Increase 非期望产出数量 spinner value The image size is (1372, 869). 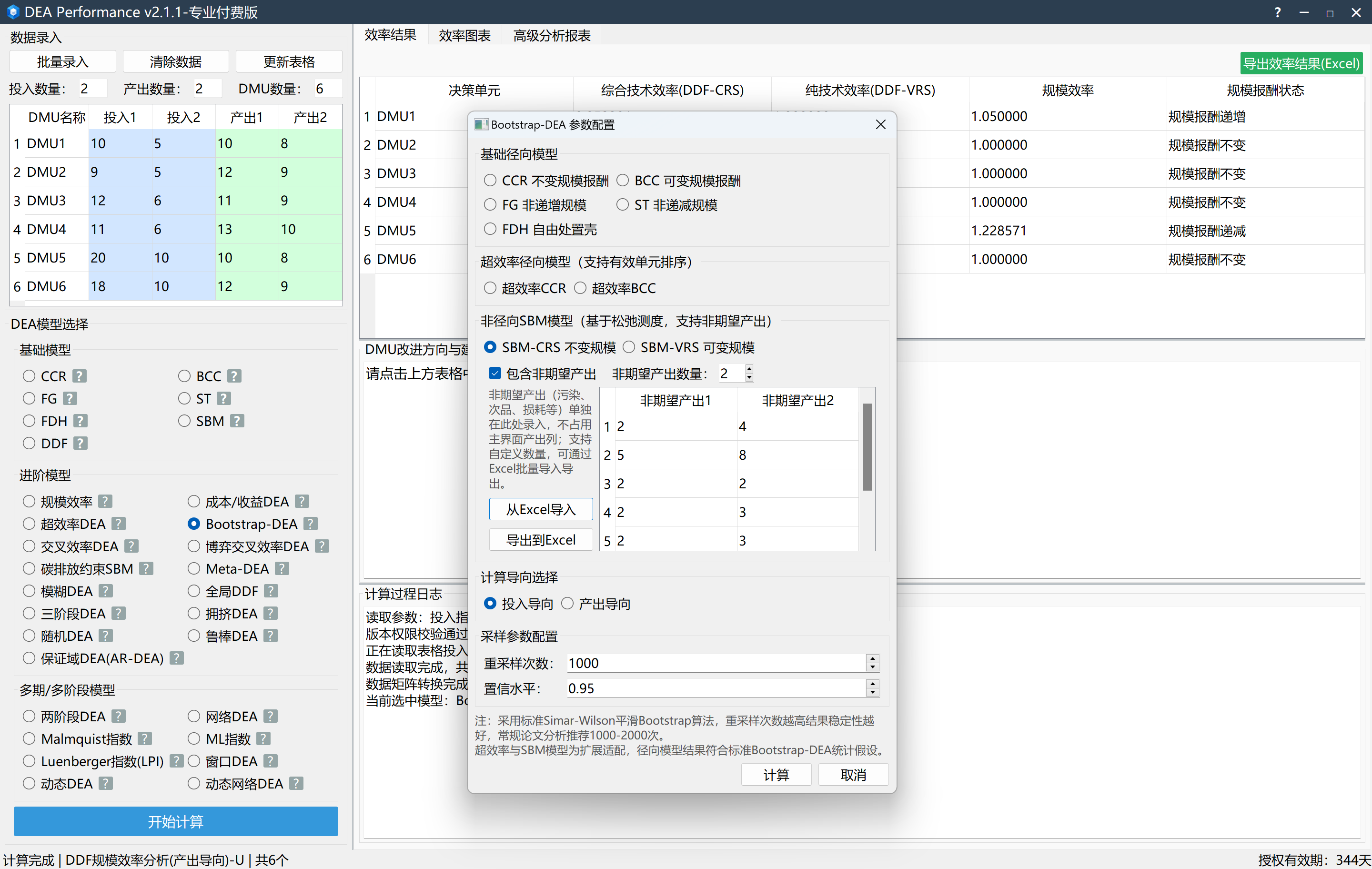749,369
